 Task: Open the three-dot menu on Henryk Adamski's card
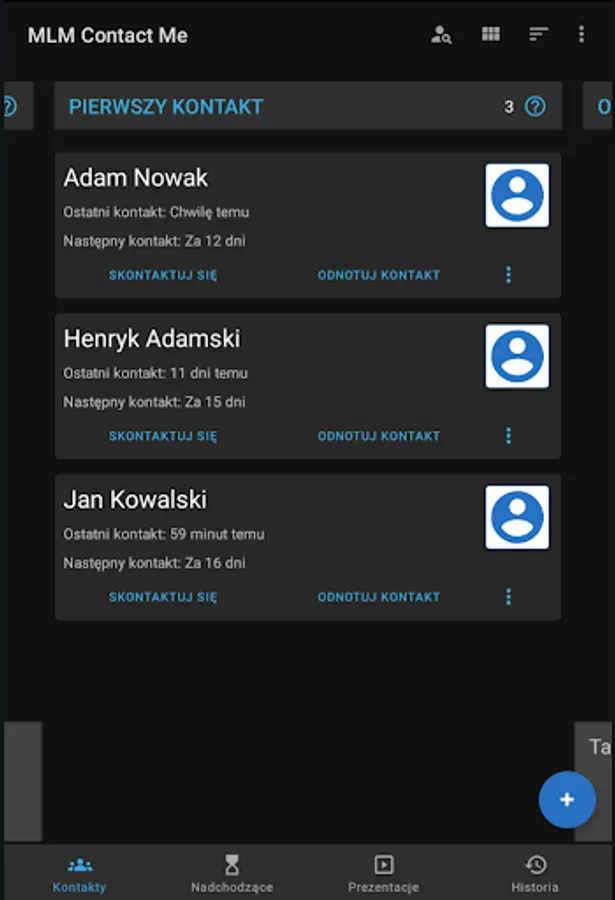point(508,435)
